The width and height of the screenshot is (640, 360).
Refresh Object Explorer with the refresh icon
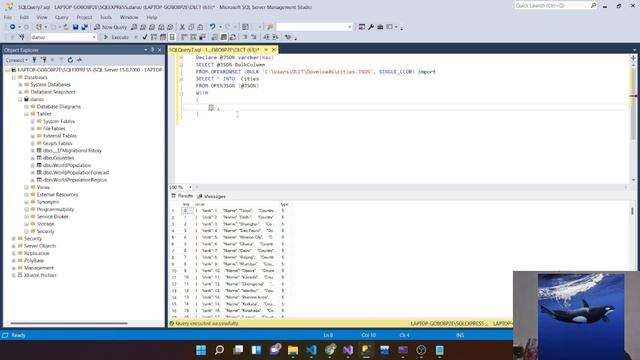tap(70, 60)
